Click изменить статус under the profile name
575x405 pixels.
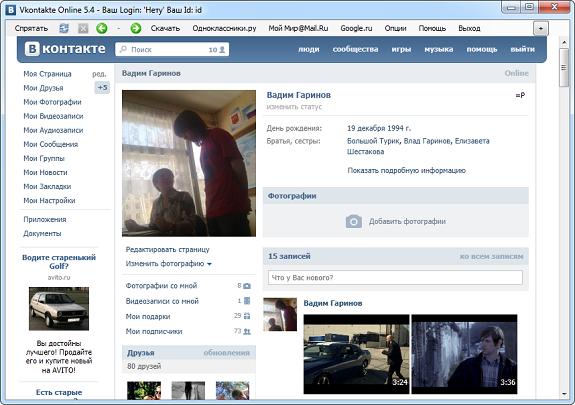[294, 107]
